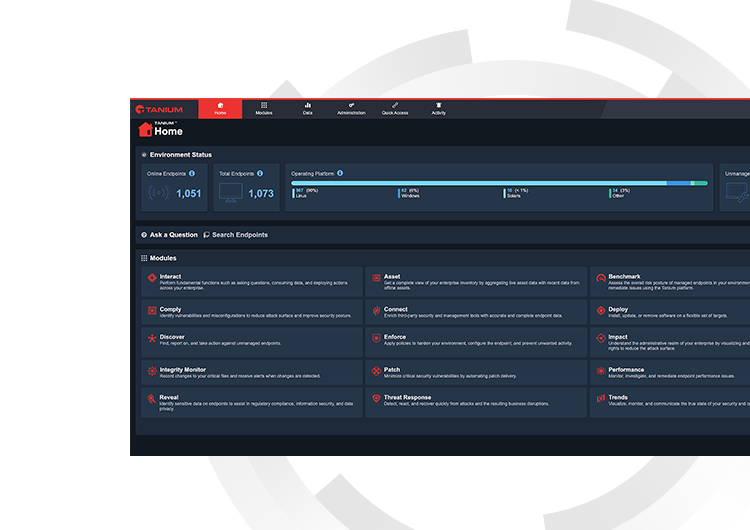The image size is (750, 530).
Task: Open the Enforce module
Action: click(x=476, y=342)
